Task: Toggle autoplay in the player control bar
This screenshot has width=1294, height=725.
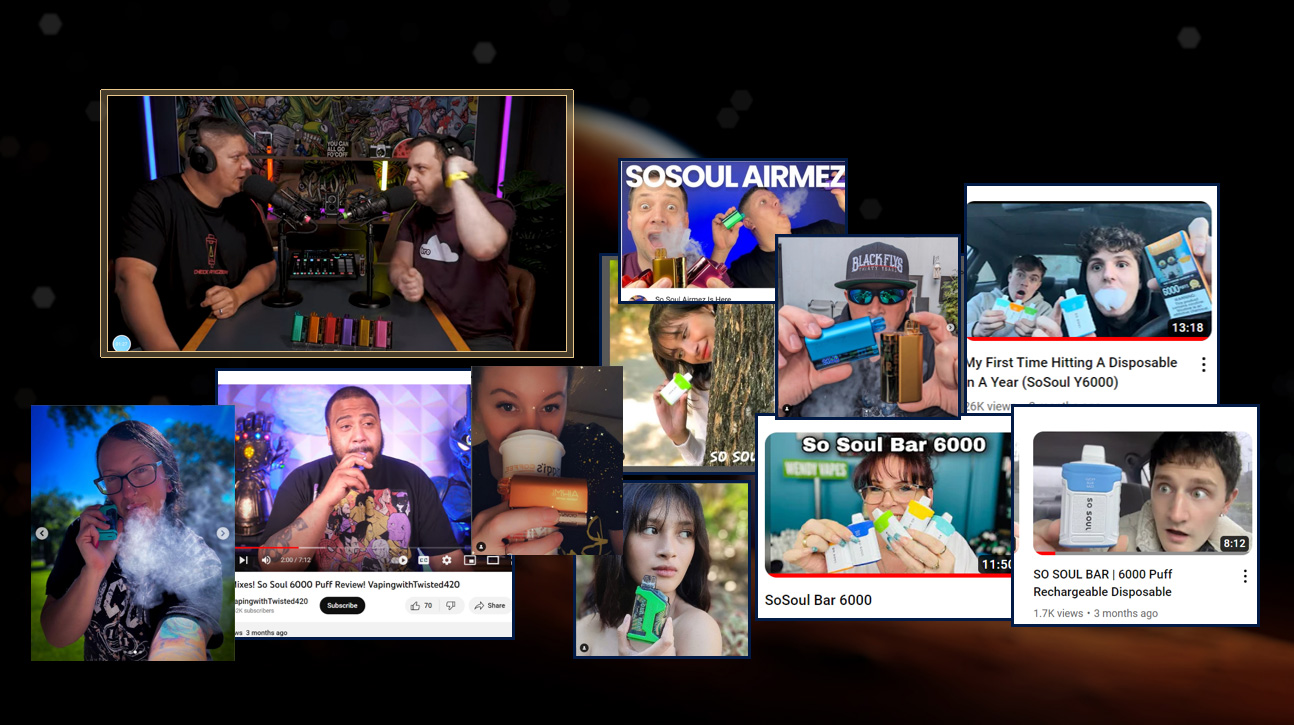Action: pyautogui.click(x=402, y=560)
